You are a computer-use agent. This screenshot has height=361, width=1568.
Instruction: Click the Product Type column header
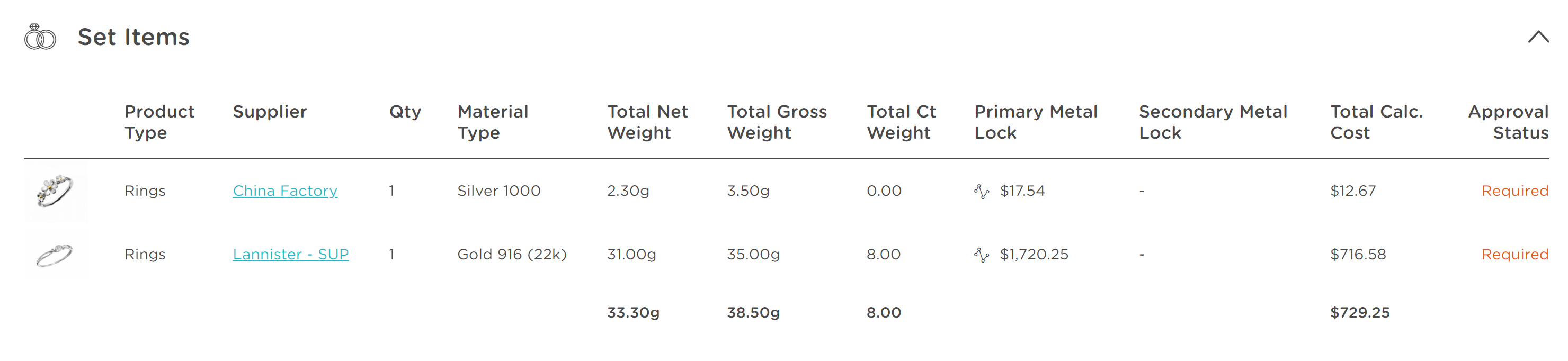point(159,122)
